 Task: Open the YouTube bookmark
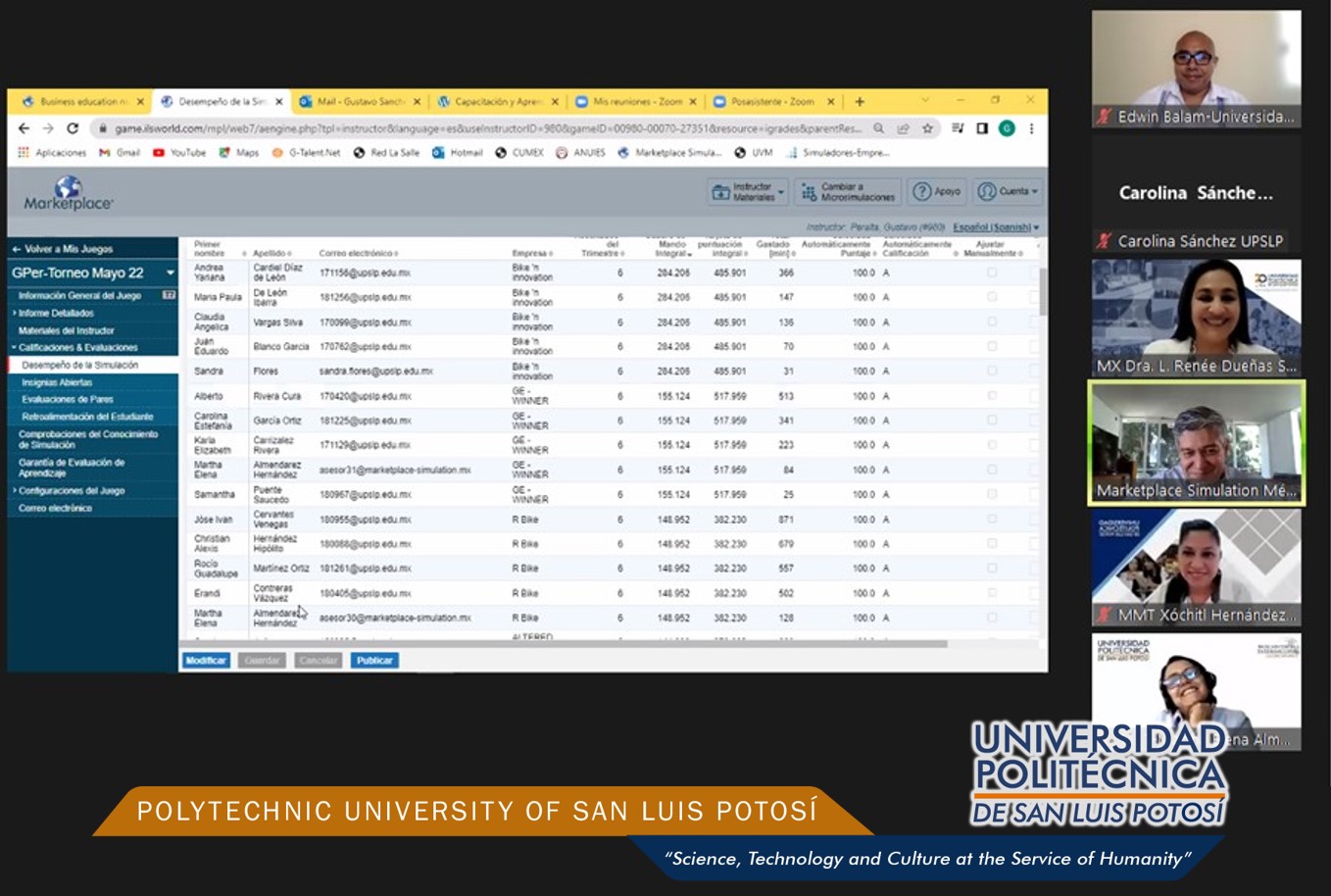(x=179, y=153)
